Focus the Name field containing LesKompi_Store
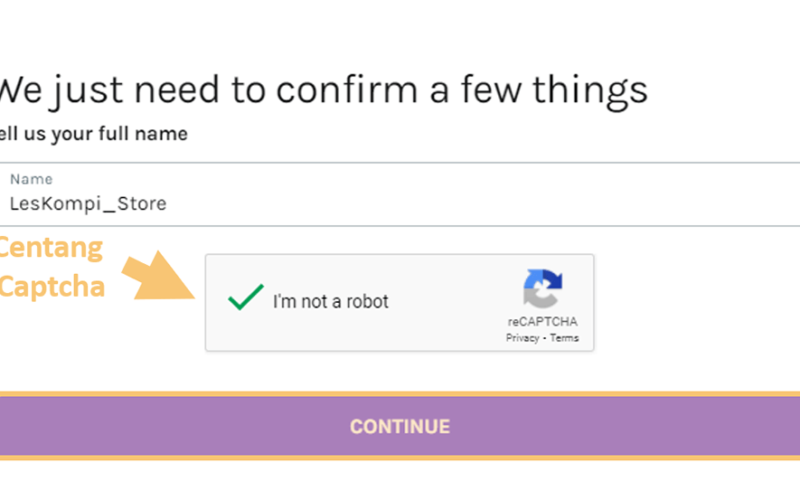Viewport: 800px width, 500px height. 400,194
